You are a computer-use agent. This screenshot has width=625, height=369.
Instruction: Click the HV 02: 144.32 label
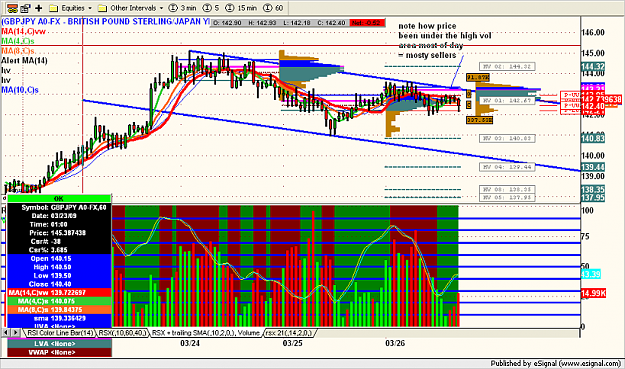507,67
